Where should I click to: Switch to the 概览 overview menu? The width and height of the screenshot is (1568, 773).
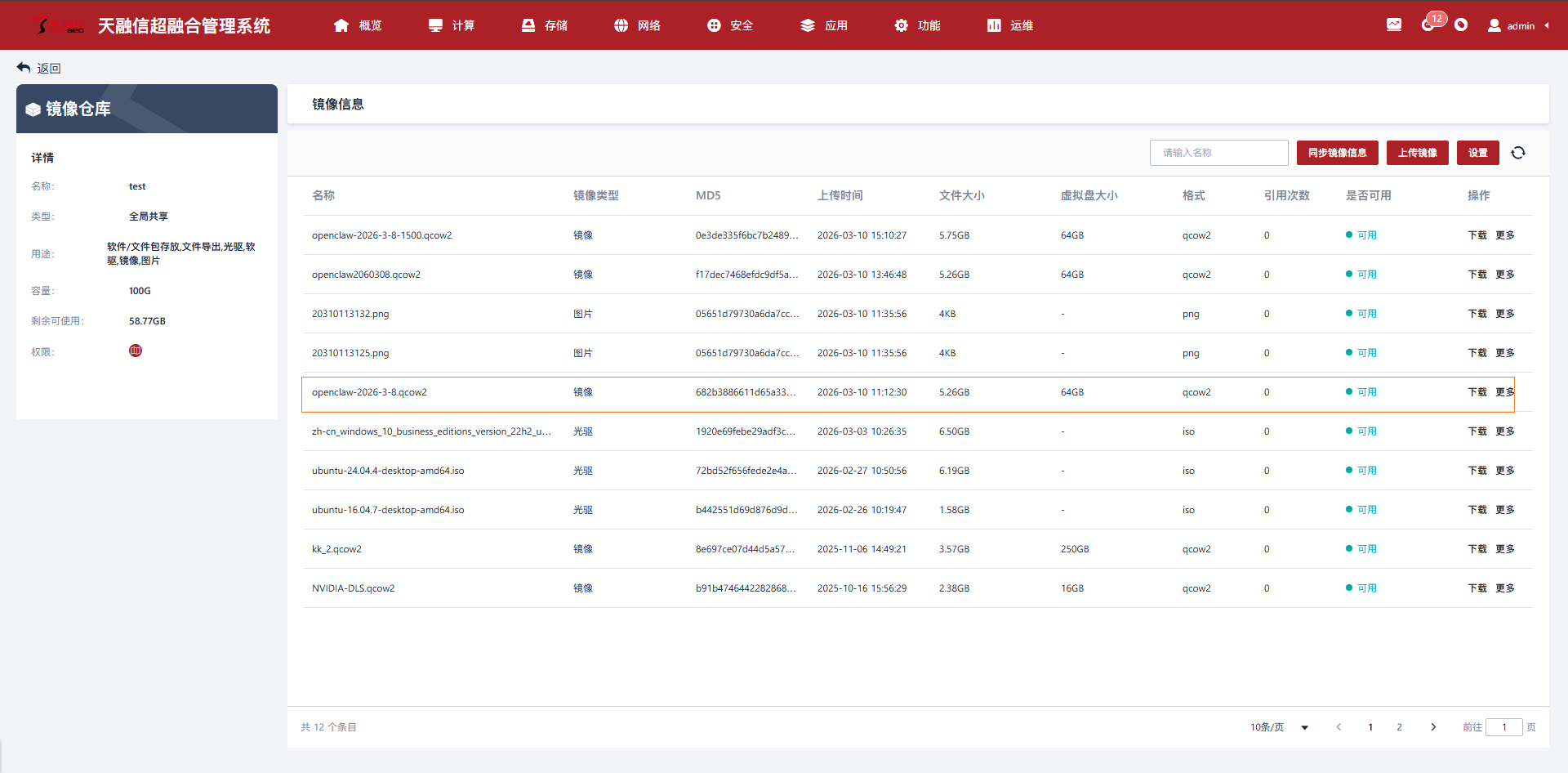pos(359,25)
